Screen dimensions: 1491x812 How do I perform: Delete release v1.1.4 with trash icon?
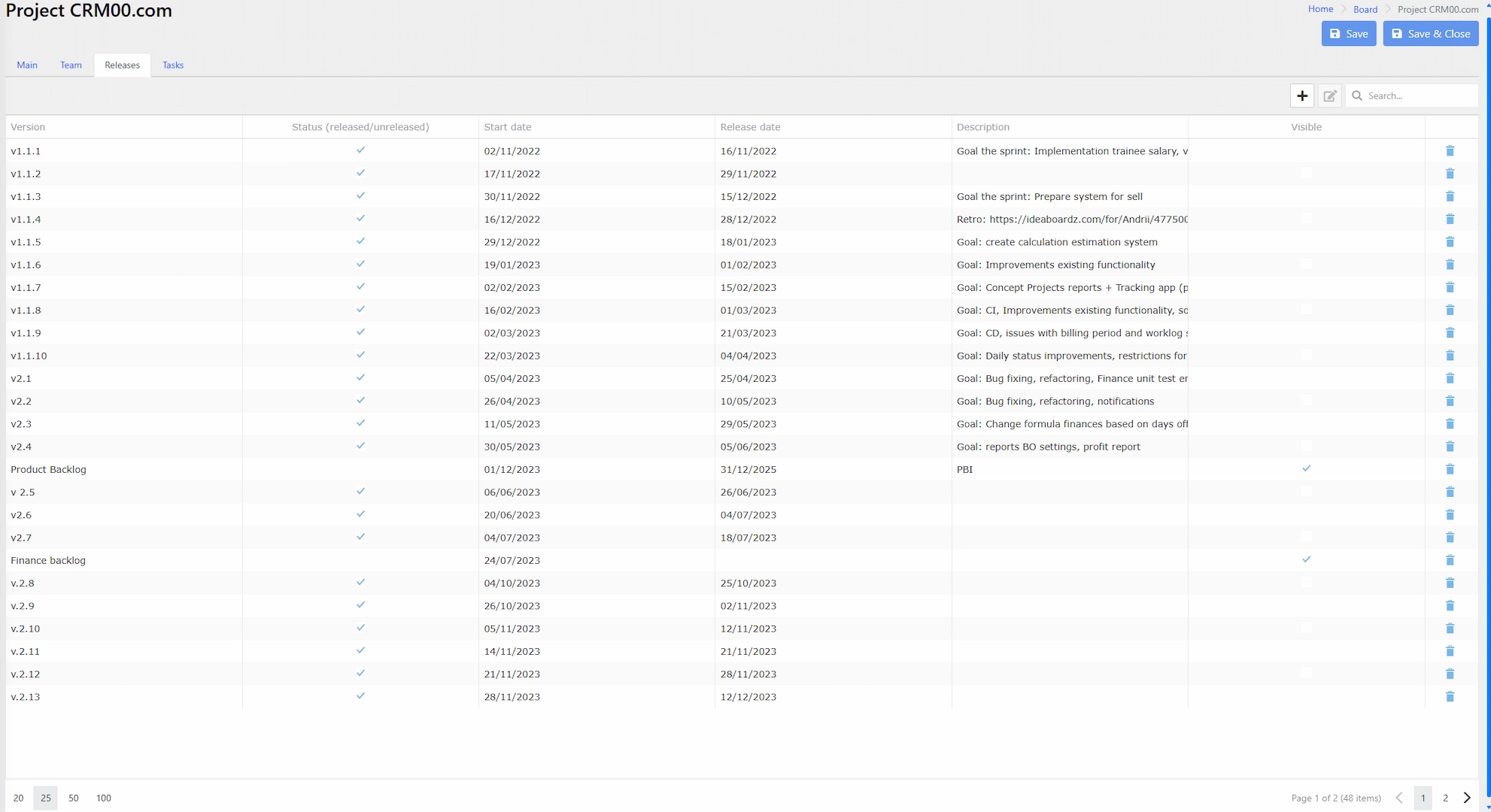click(1450, 219)
